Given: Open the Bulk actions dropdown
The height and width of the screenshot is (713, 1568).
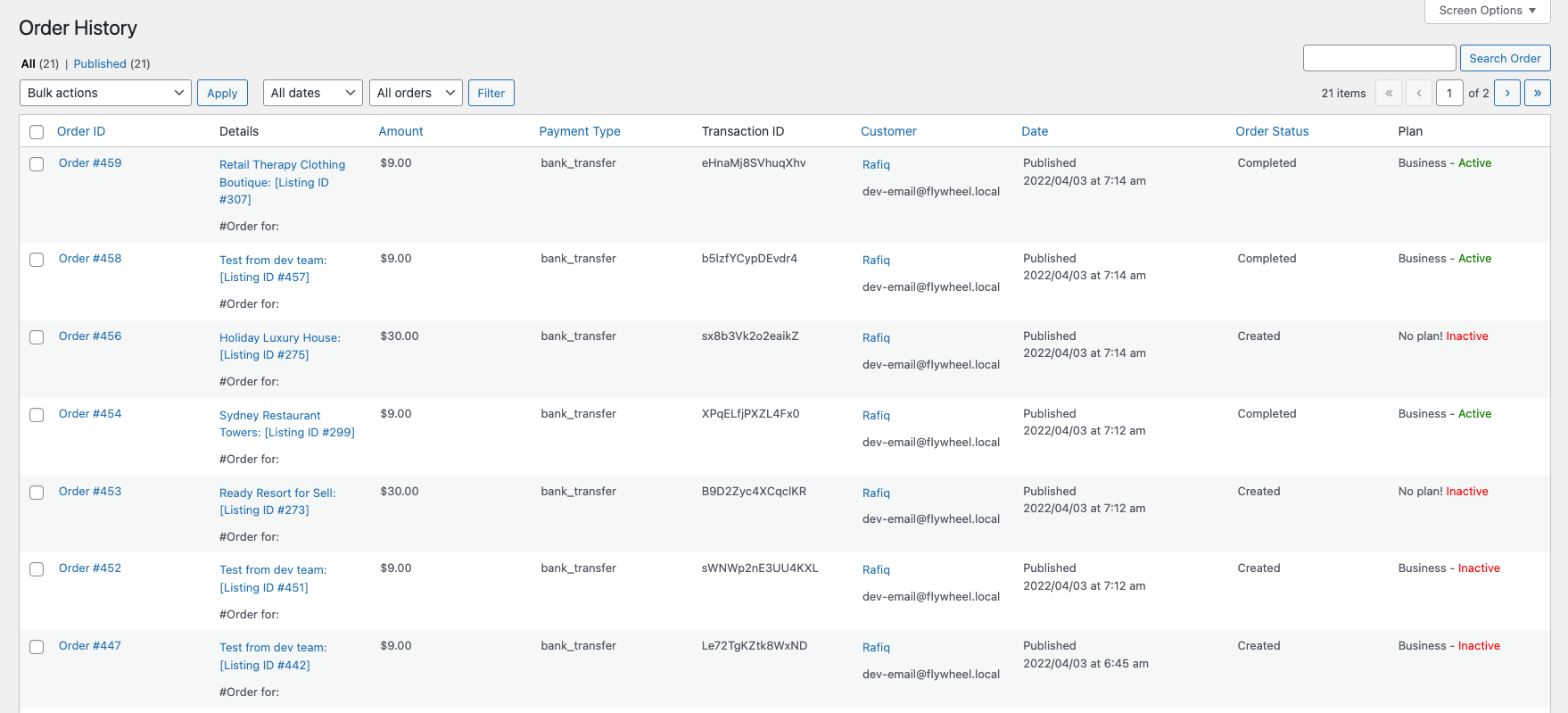Looking at the screenshot, I should 105,93.
